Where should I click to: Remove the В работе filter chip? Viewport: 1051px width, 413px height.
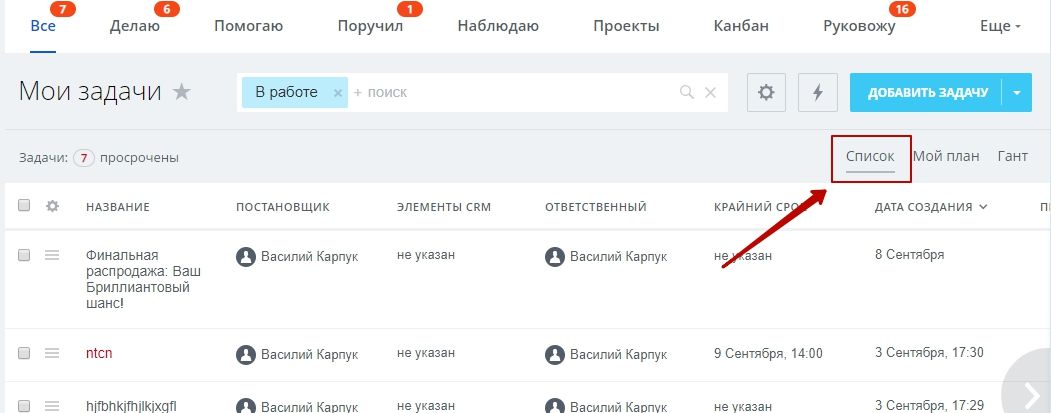338,93
